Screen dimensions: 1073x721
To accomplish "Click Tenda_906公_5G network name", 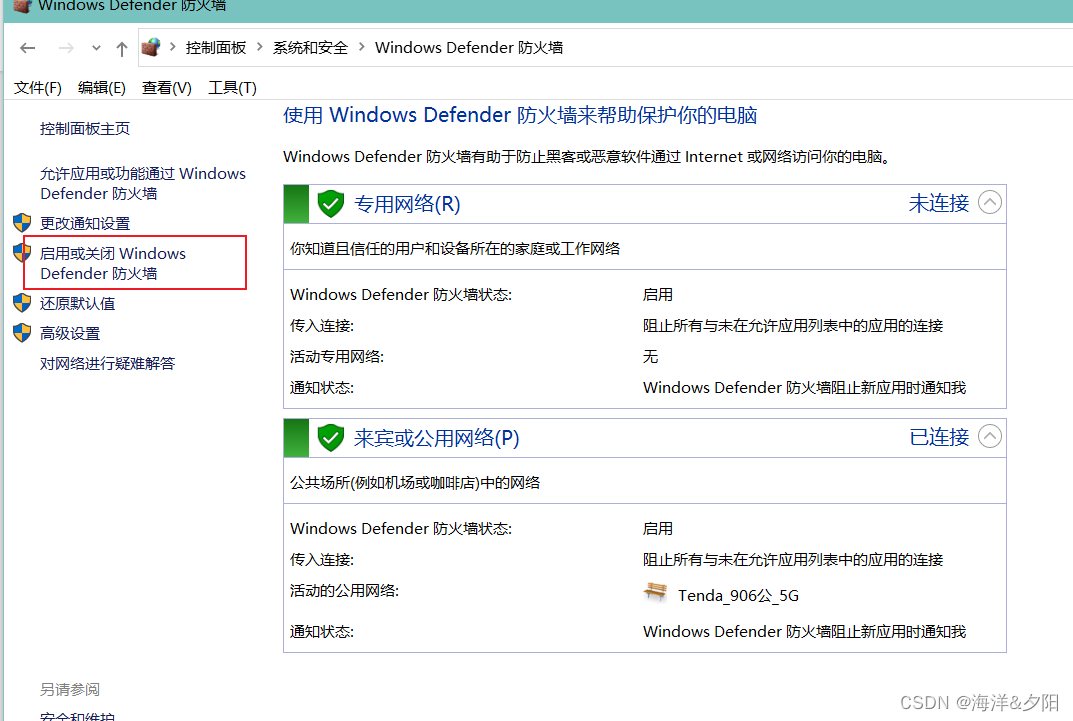I will point(738,596).
